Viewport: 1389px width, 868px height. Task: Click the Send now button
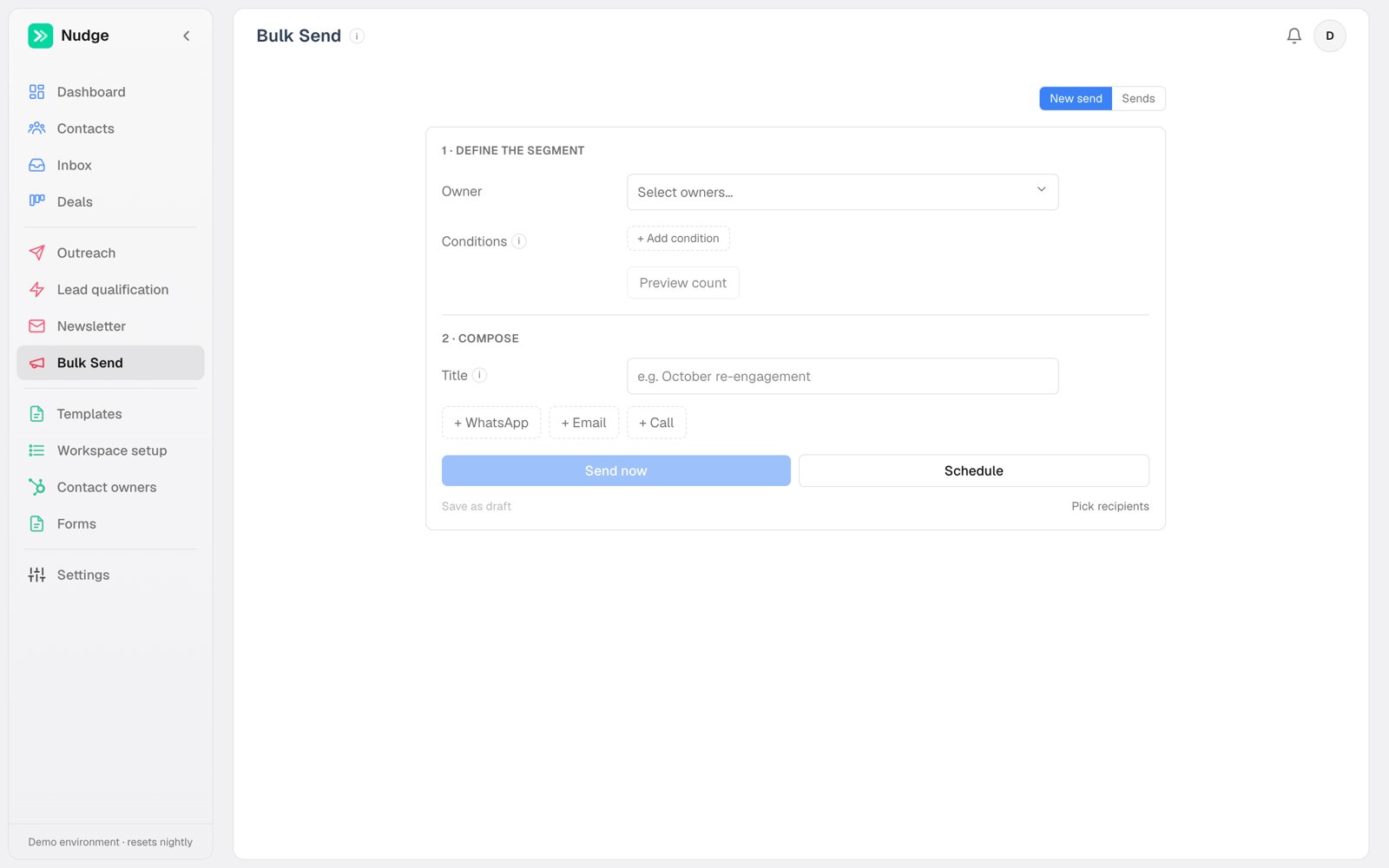coord(616,470)
